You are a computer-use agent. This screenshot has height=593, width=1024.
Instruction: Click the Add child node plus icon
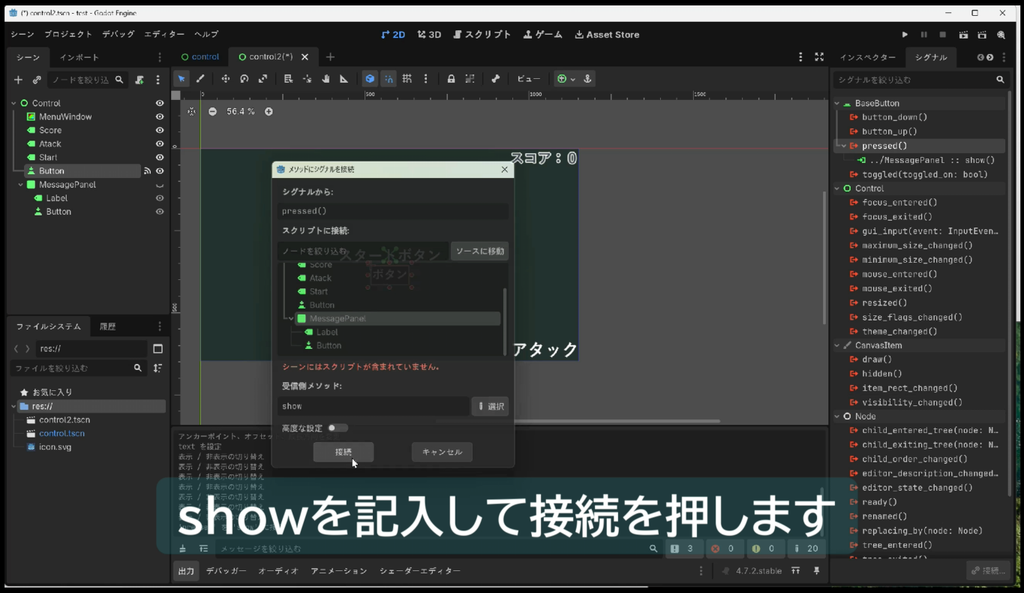coord(18,80)
